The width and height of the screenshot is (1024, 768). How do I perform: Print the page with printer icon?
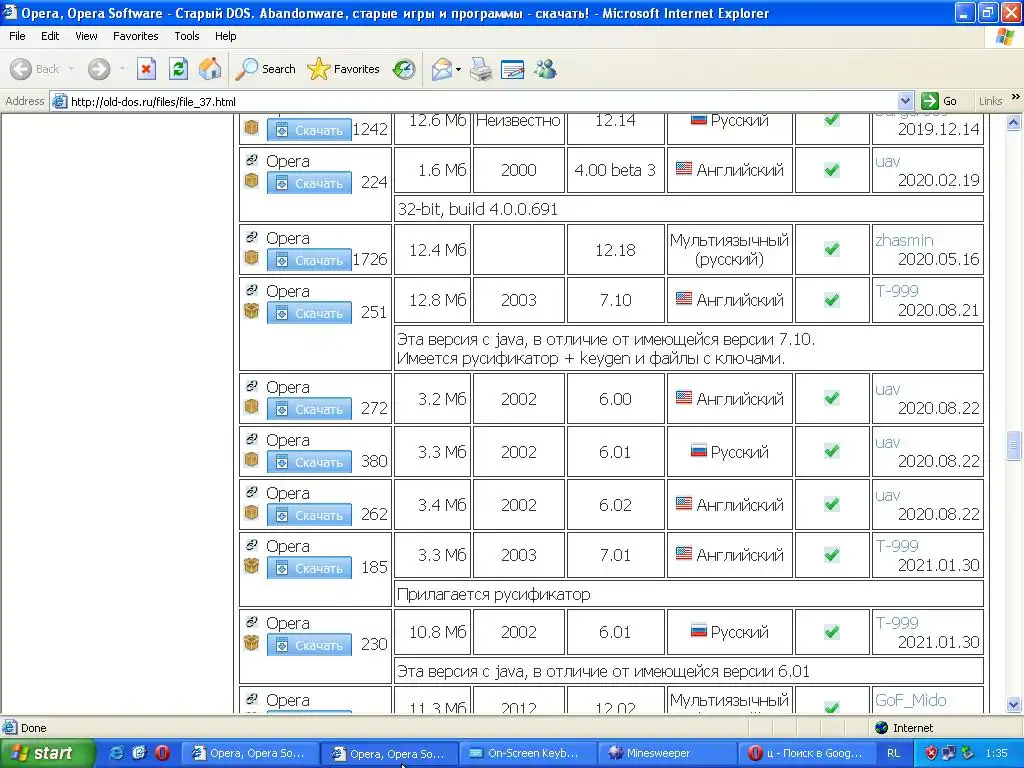click(481, 69)
